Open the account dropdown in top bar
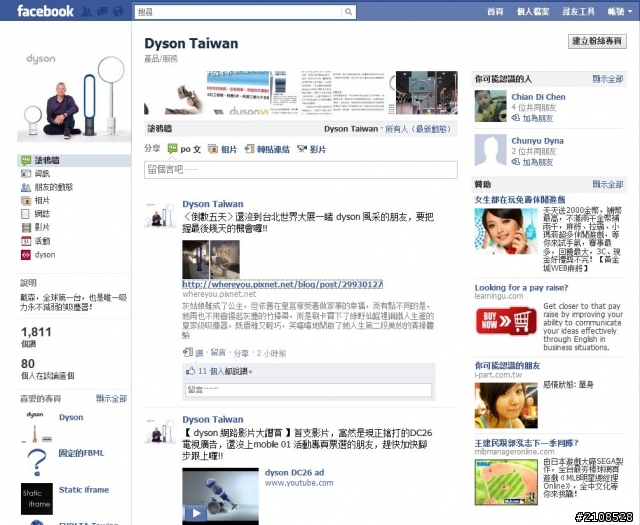Screen dimensions: 640x525 (x=620, y=11)
